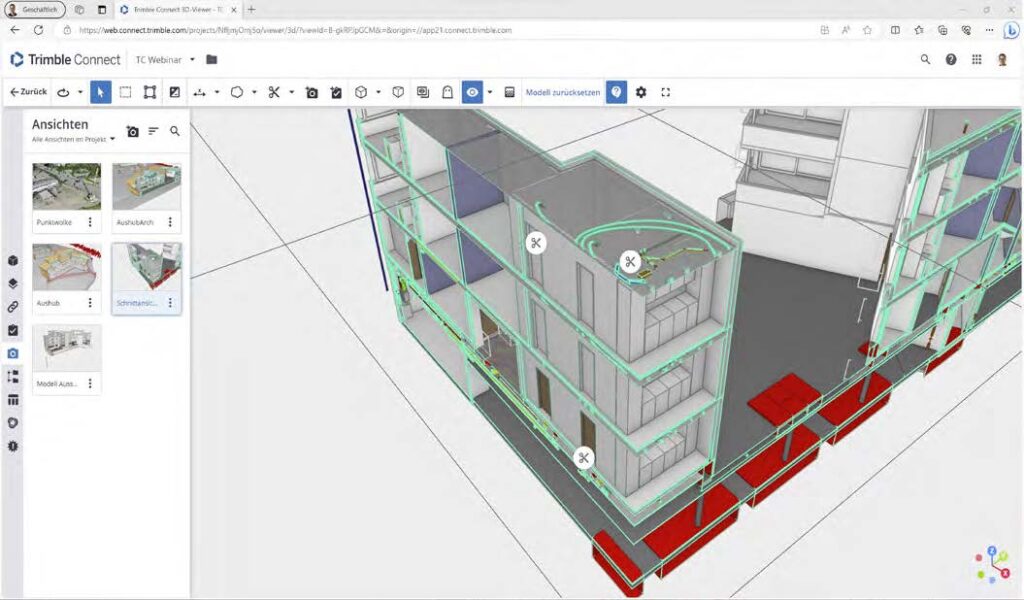Select the arrow selection tool

[100, 92]
